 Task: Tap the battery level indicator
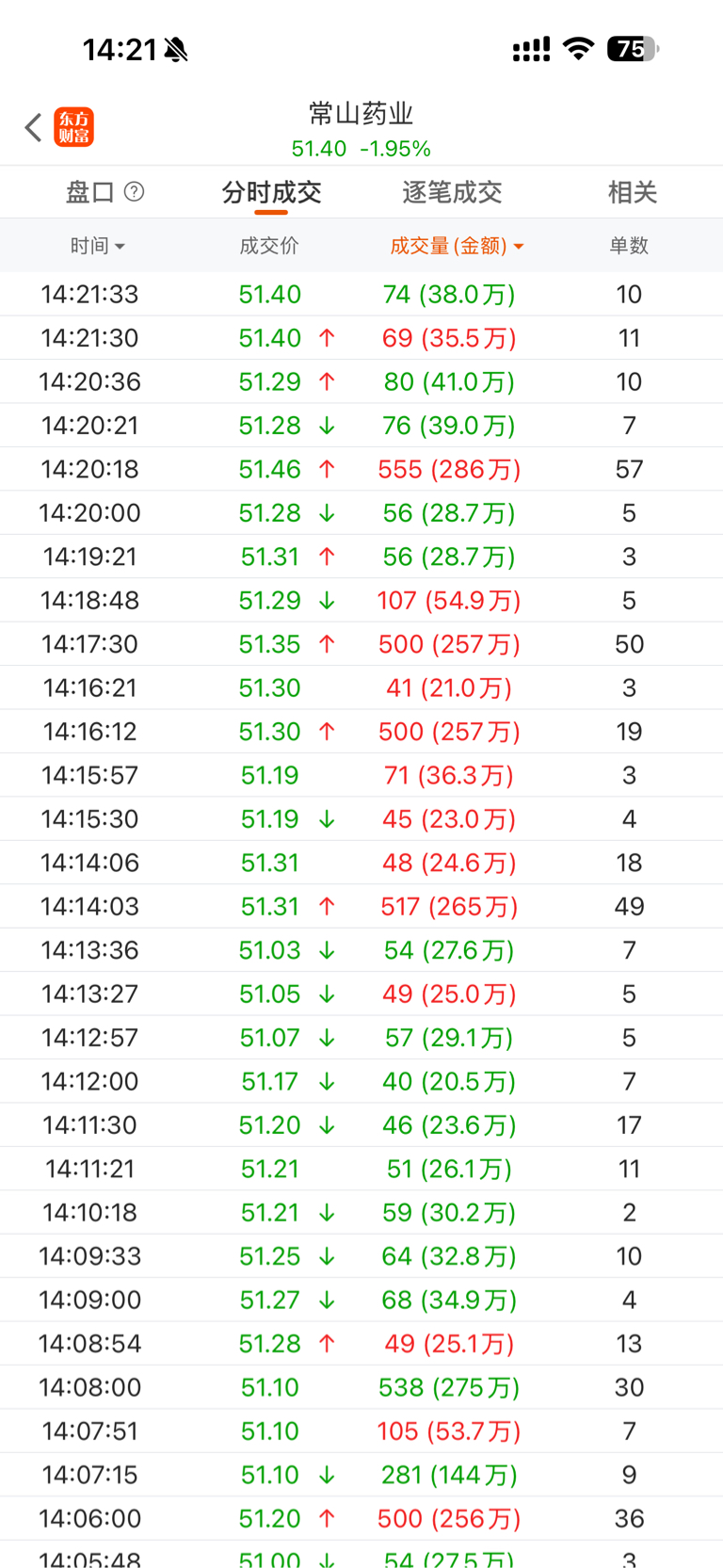click(633, 48)
